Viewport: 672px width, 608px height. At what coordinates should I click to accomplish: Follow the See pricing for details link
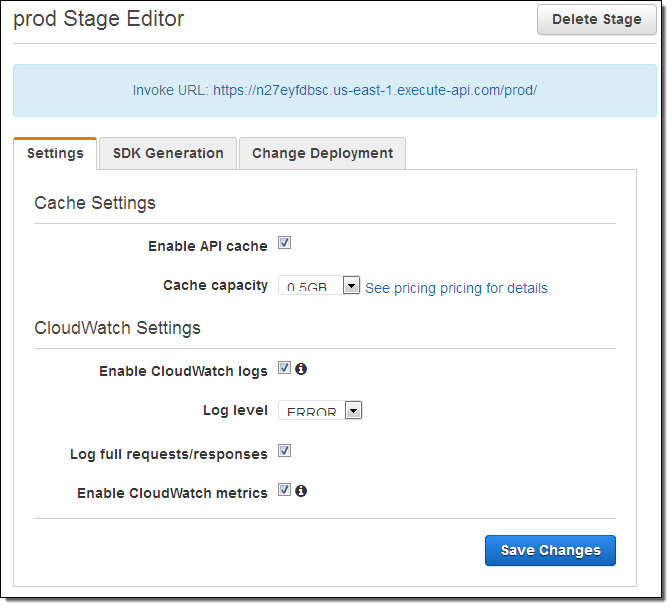point(456,288)
